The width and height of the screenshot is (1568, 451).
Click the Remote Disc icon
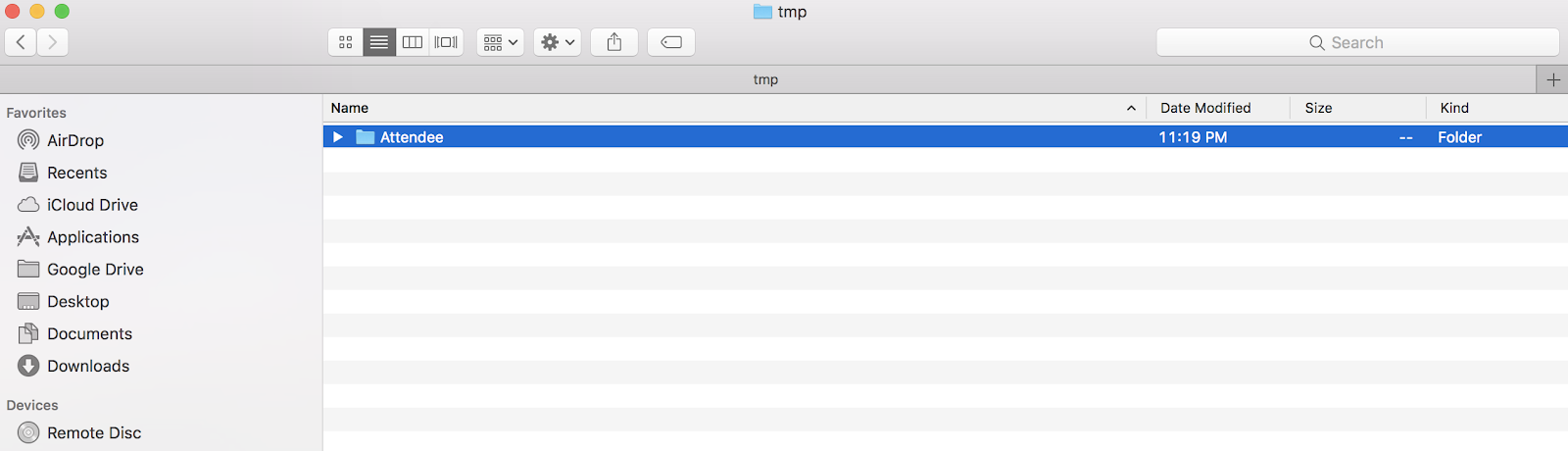point(28,432)
